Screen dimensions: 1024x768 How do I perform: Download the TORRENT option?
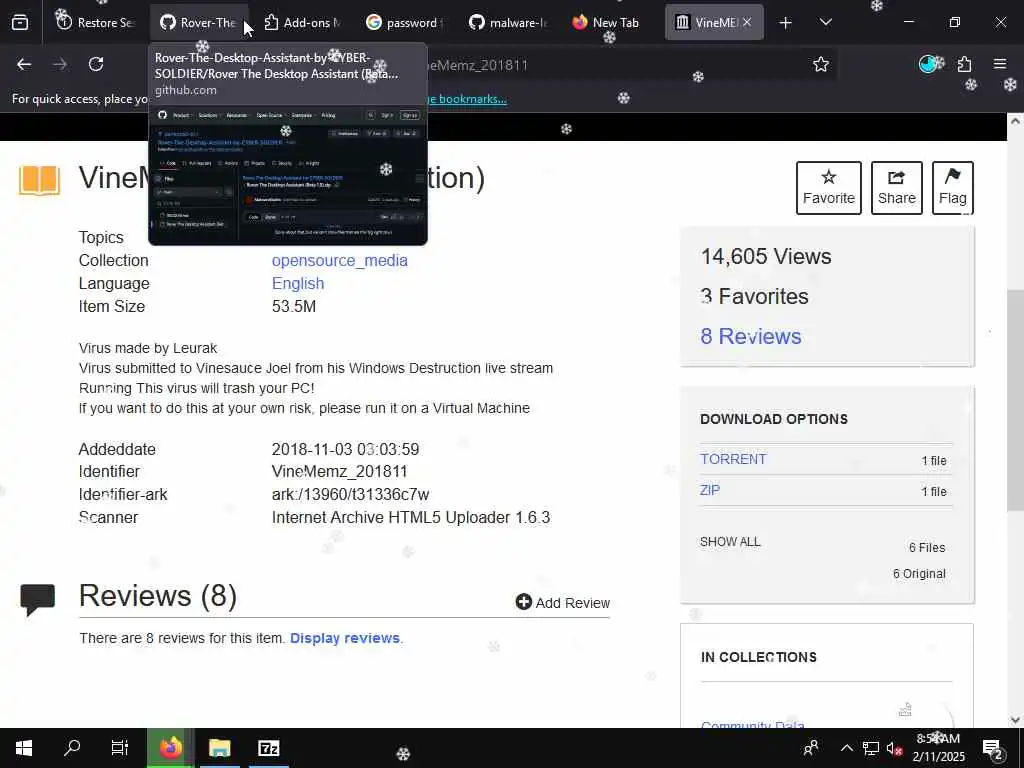733,459
